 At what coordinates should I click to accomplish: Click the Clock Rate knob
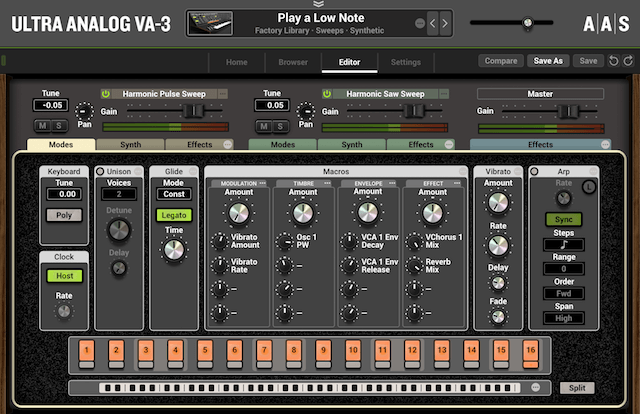[x=64, y=312]
